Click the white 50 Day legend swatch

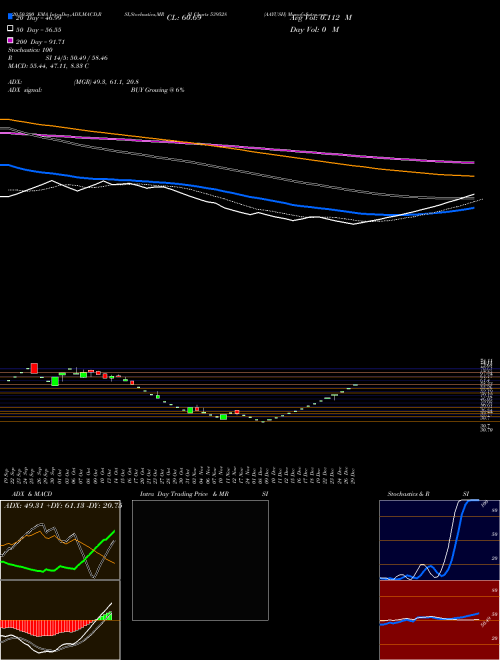point(10,29)
